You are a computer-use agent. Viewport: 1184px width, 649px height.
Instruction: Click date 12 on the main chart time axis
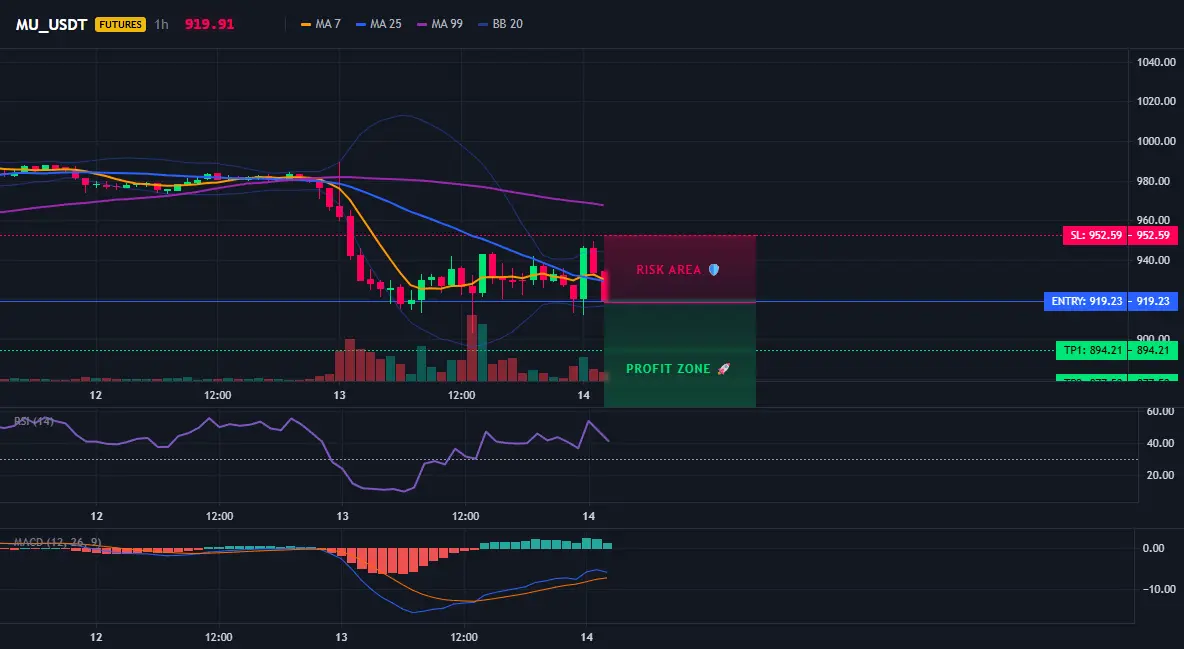click(96, 395)
